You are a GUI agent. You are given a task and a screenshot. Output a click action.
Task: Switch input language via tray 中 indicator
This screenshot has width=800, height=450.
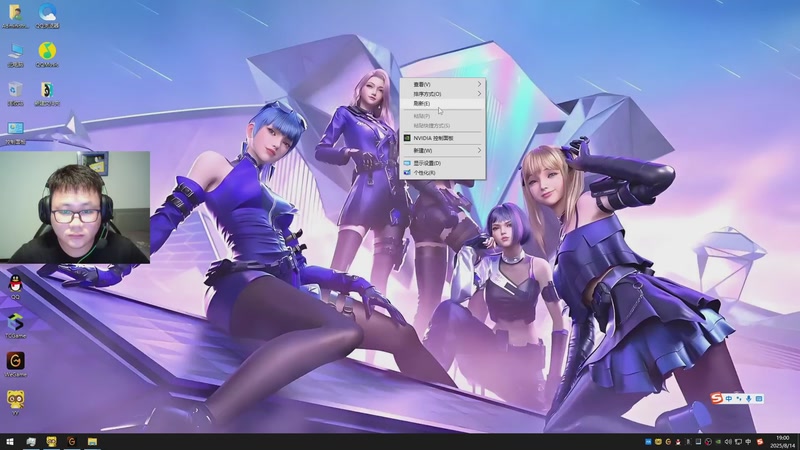[748, 442]
